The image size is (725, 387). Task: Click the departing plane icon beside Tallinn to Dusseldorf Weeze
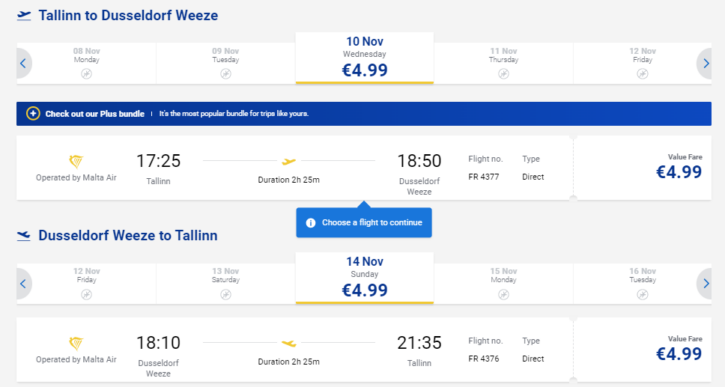pyautogui.click(x=24, y=16)
